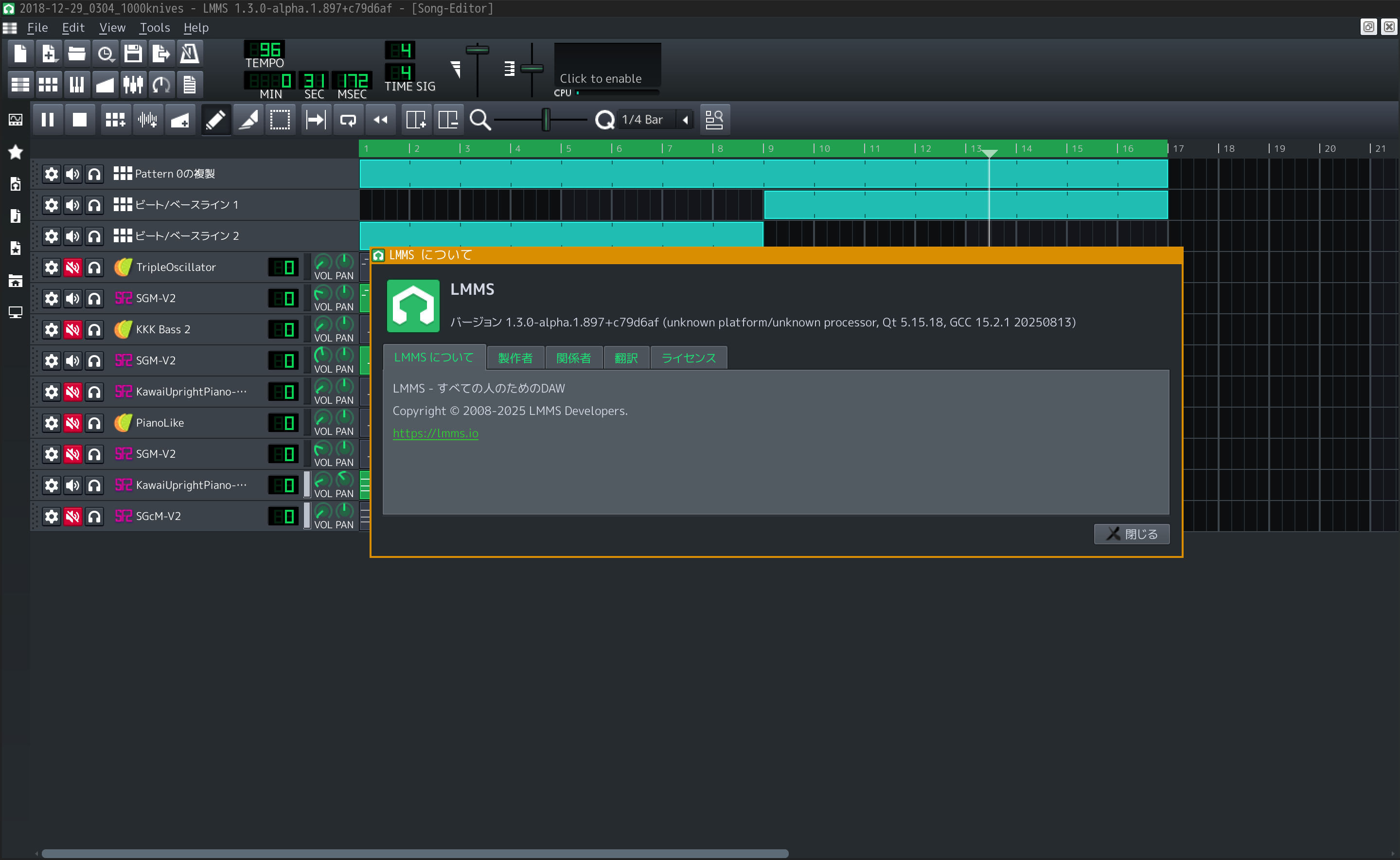Open track settings gear for KKK Bass 2
The width and height of the screenshot is (1400, 860).
(51, 330)
